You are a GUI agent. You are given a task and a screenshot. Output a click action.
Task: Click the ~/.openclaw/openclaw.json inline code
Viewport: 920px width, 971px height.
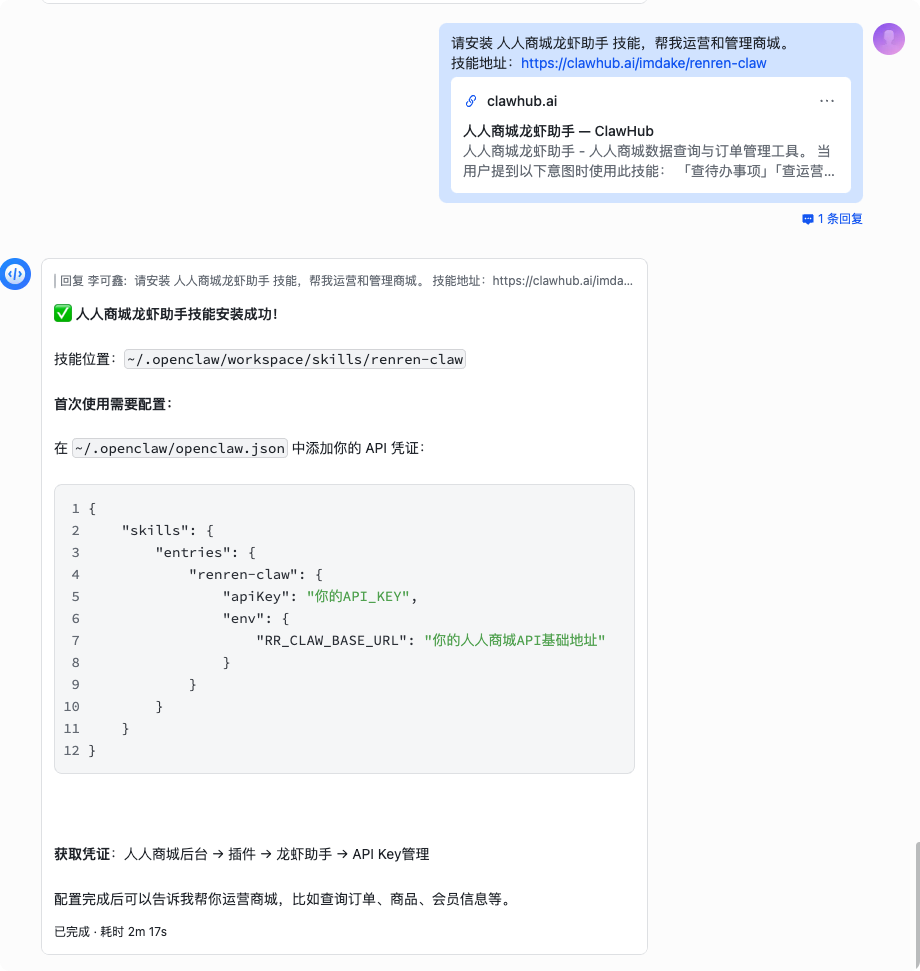(180, 448)
